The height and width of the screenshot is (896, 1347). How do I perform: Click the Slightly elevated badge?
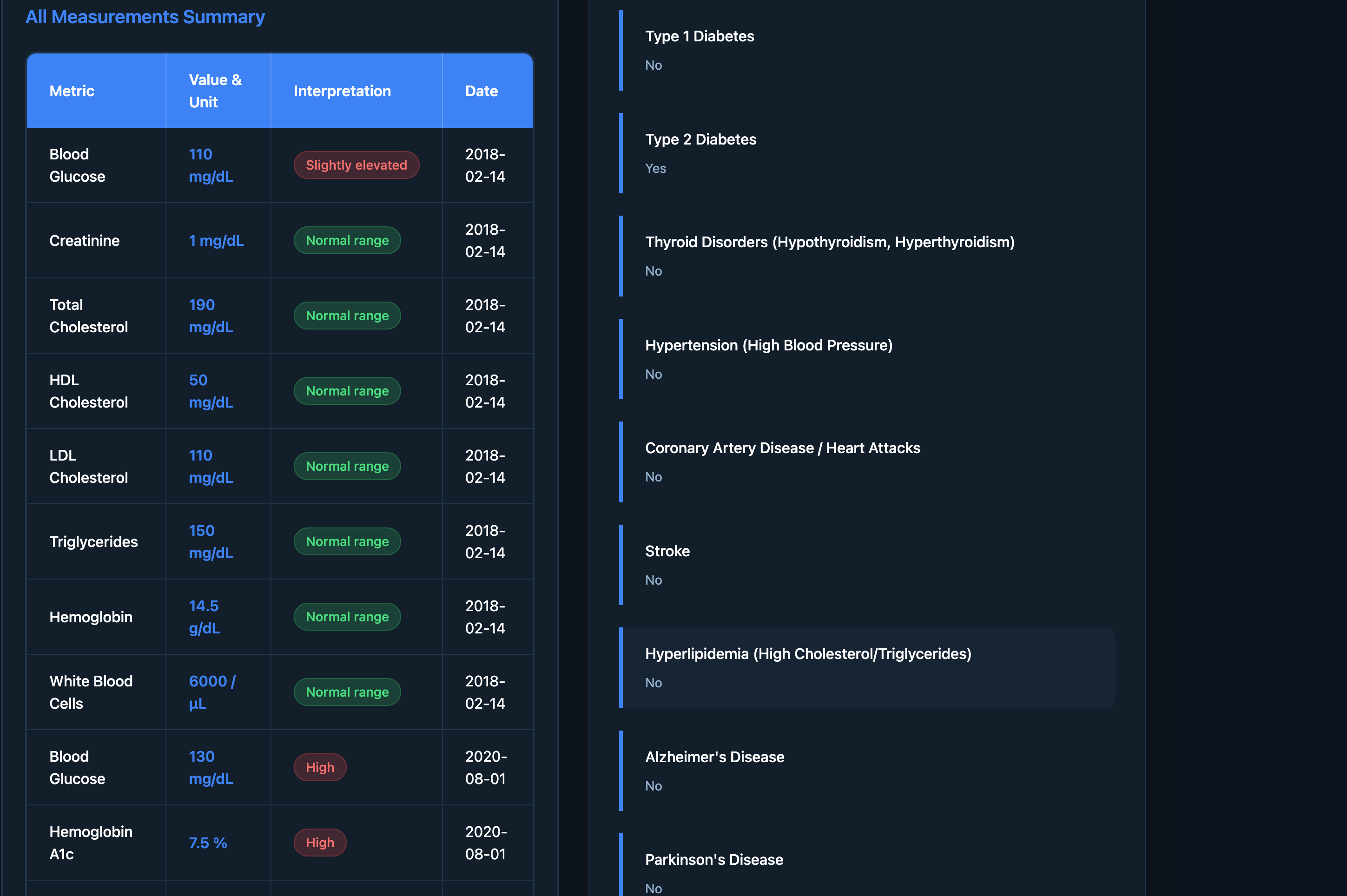356,165
